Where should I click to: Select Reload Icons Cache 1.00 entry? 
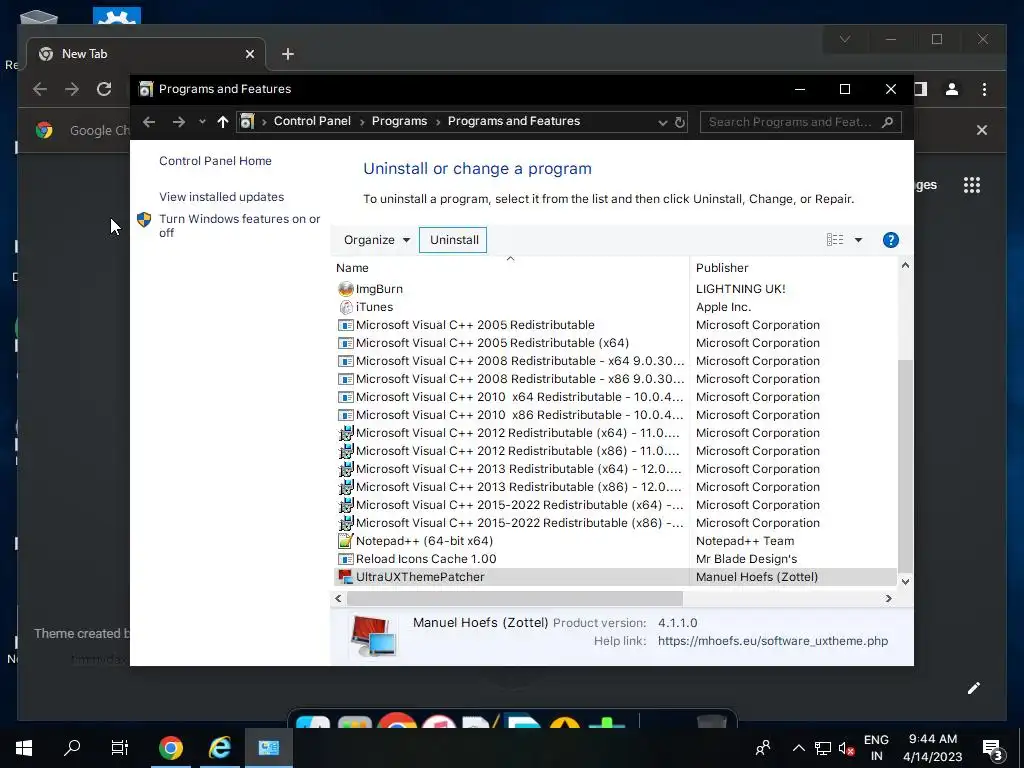click(426, 559)
